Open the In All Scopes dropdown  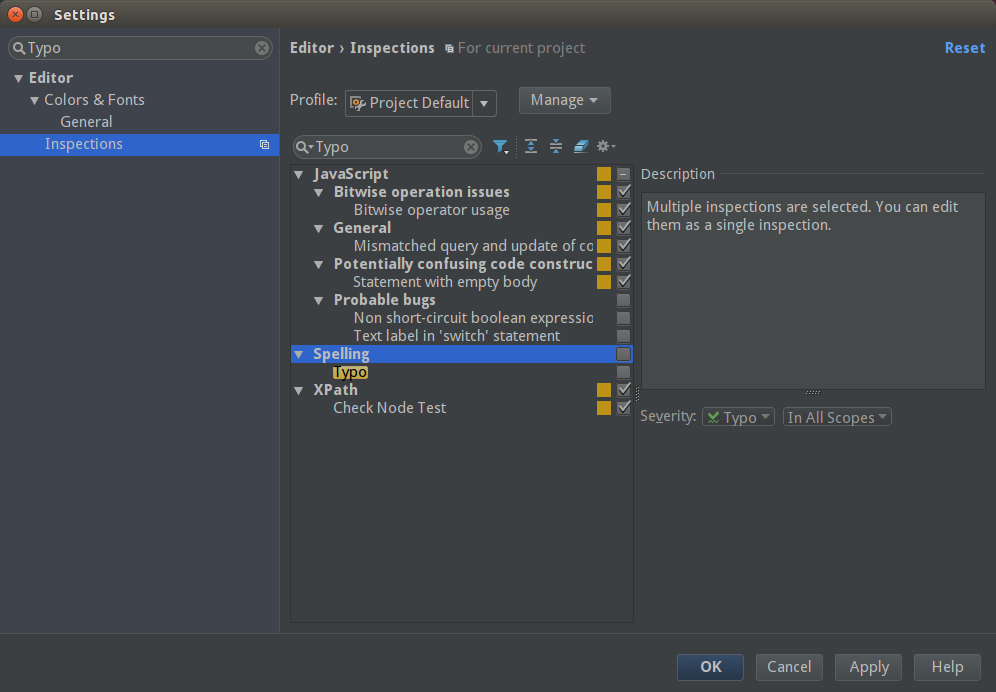[x=837, y=417]
